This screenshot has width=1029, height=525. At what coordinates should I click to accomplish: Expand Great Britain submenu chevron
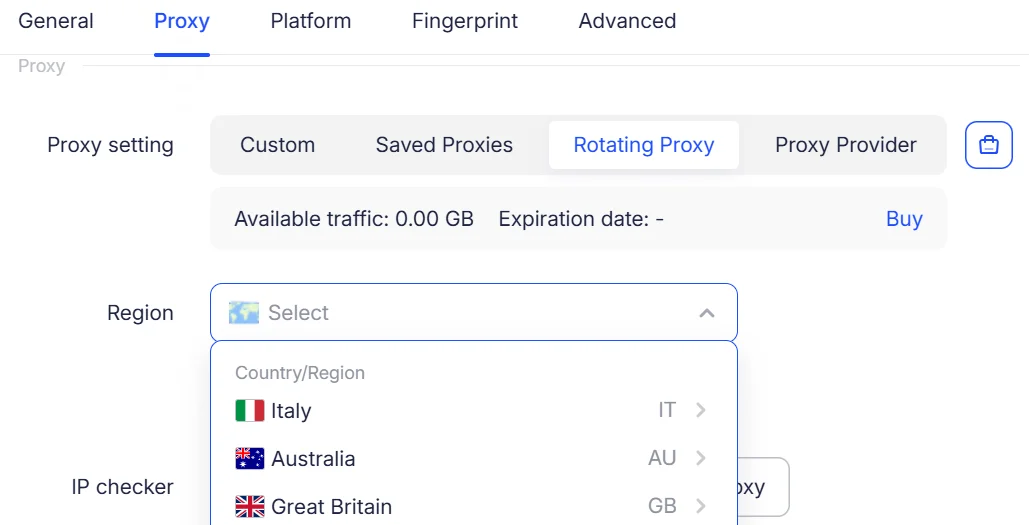[x=701, y=506]
